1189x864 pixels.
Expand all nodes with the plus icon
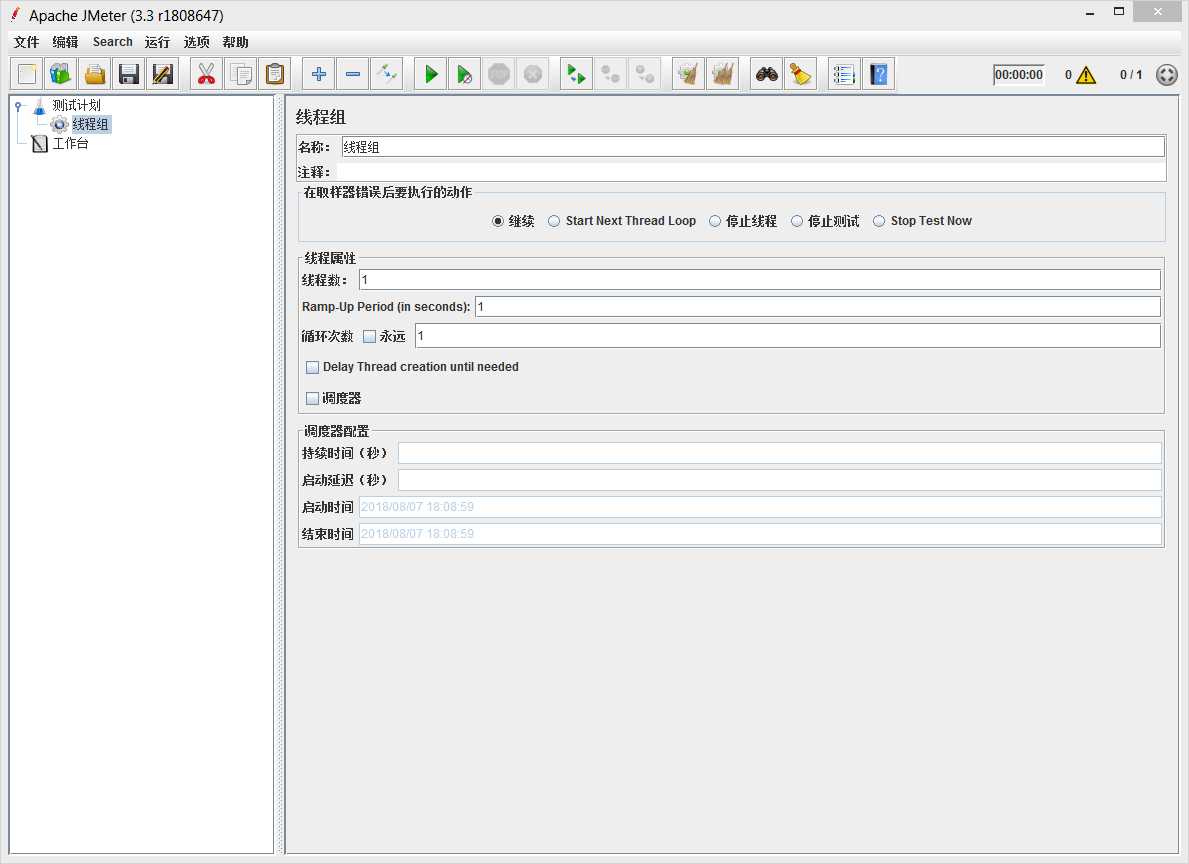pyautogui.click(x=318, y=74)
